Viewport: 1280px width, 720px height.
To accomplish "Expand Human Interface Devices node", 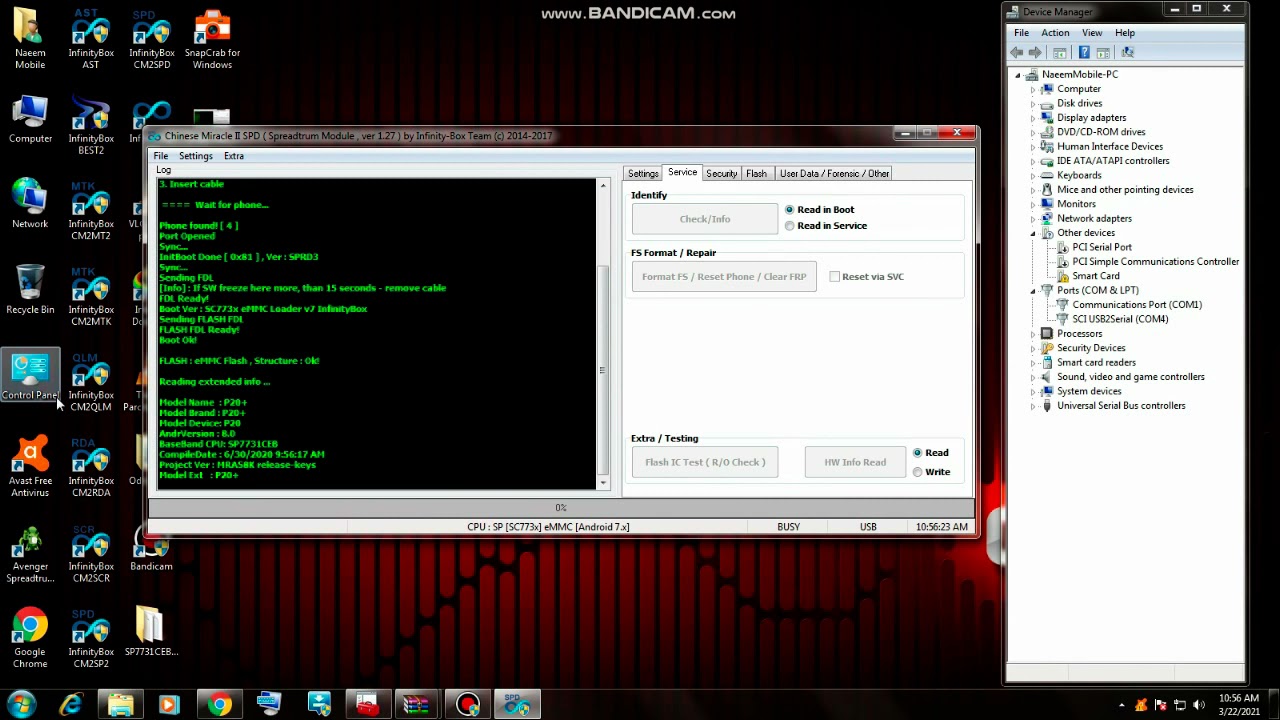I will [1033, 147].
